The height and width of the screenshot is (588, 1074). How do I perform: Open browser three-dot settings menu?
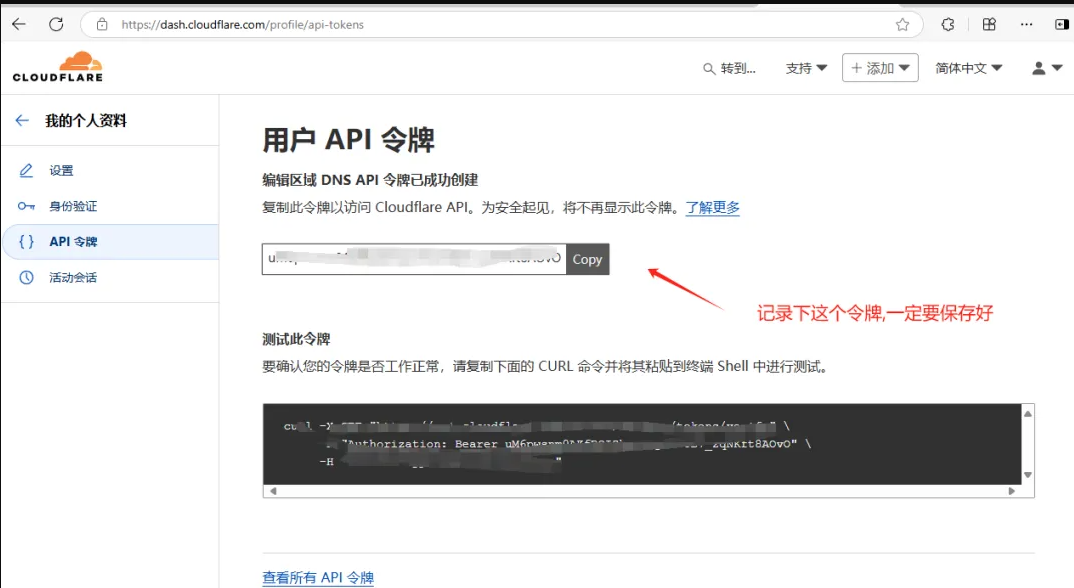coord(1026,25)
